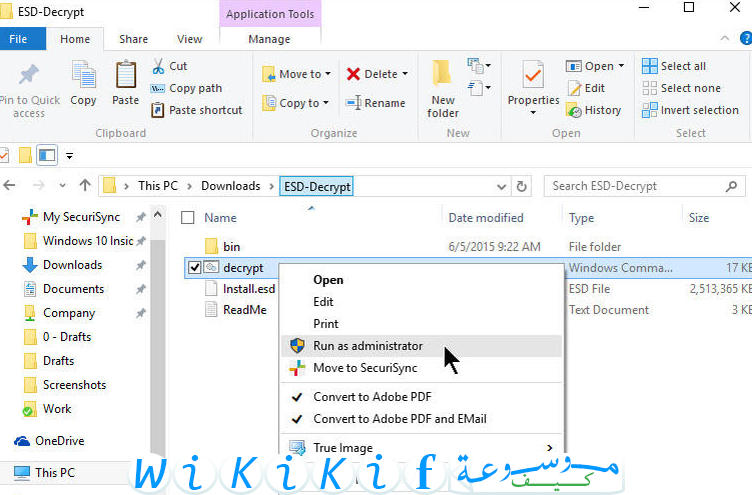This screenshot has height=495, width=752.
Task: Uncheck the decrypt file checkbox
Action: 194,267
